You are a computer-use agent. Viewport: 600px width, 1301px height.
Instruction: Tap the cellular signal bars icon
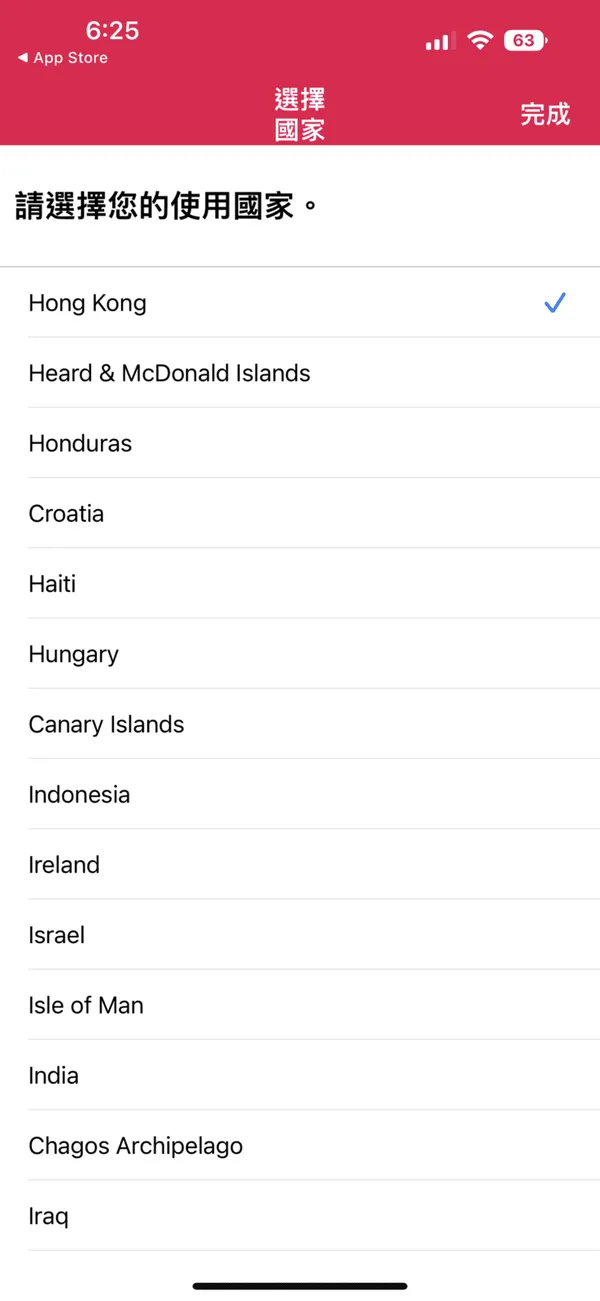point(438,41)
